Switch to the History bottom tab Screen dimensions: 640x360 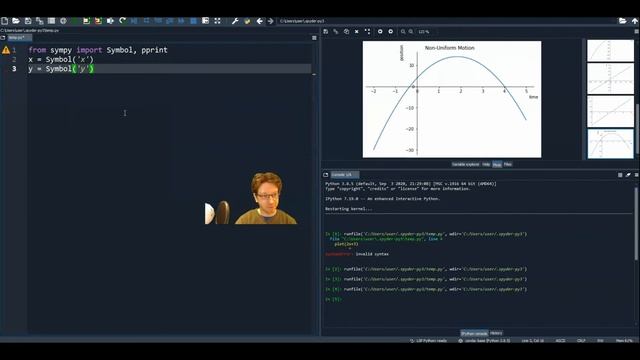click(496, 333)
